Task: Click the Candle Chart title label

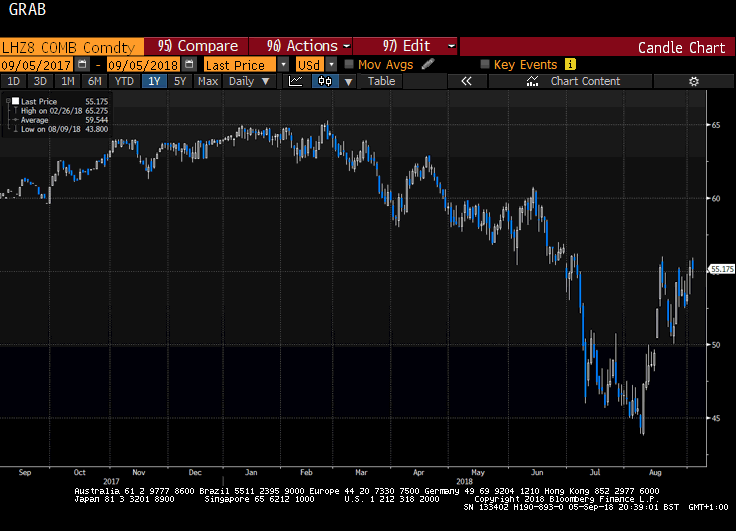Action: (x=681, y=47)
